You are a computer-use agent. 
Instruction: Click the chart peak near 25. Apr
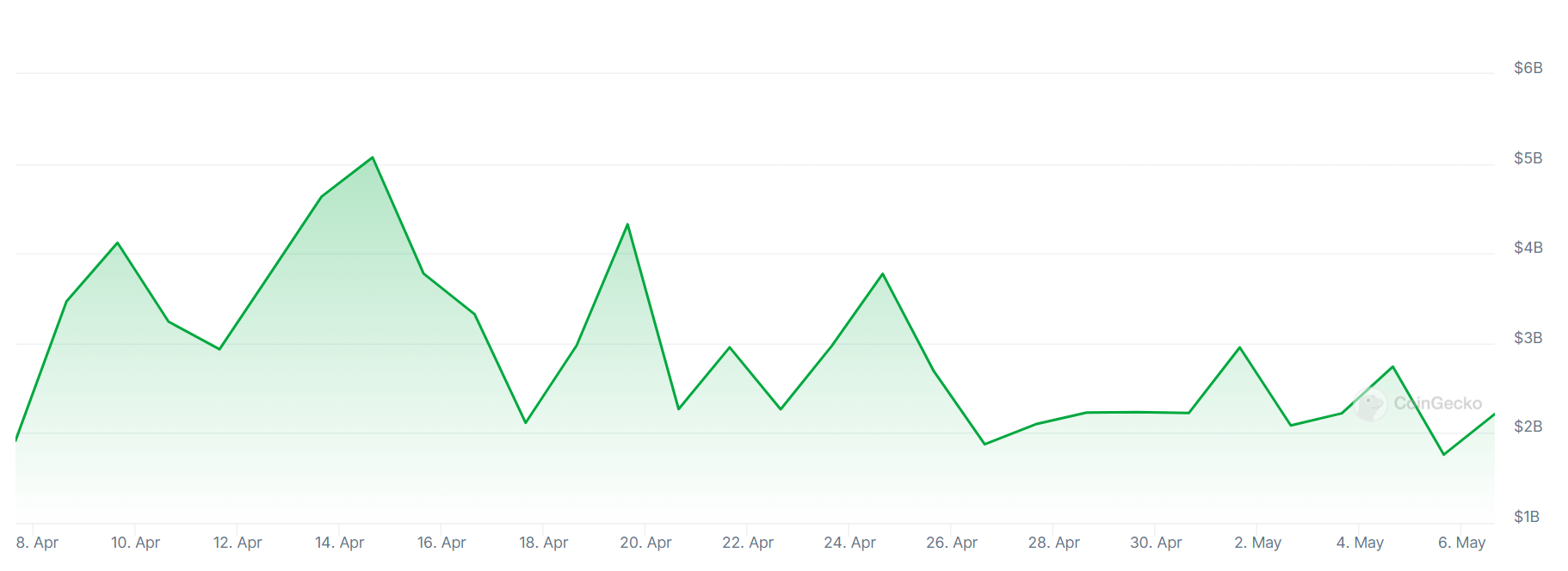(x=882, y=274)
